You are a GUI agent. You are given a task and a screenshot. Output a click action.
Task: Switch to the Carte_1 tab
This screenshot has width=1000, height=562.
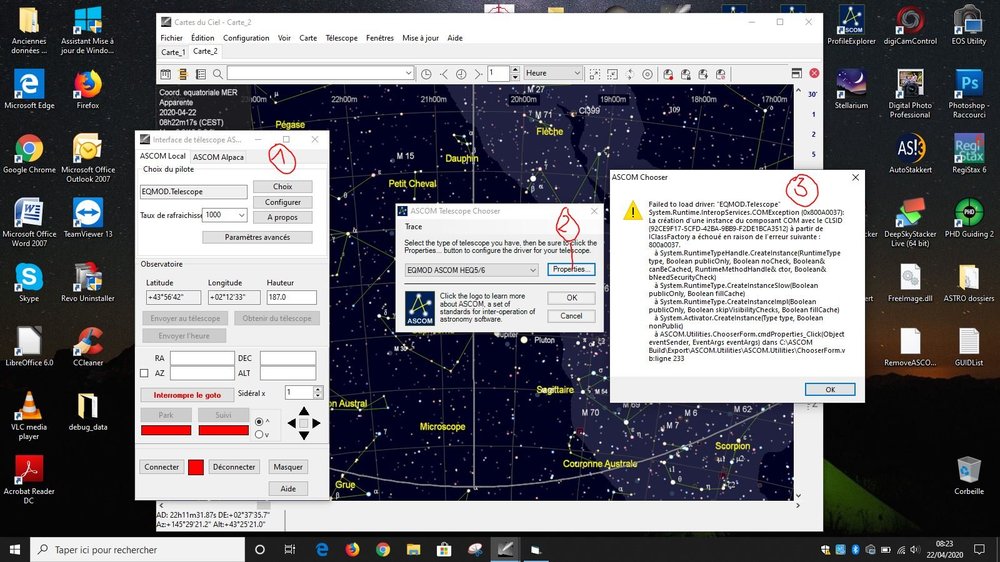pos(173,52)
